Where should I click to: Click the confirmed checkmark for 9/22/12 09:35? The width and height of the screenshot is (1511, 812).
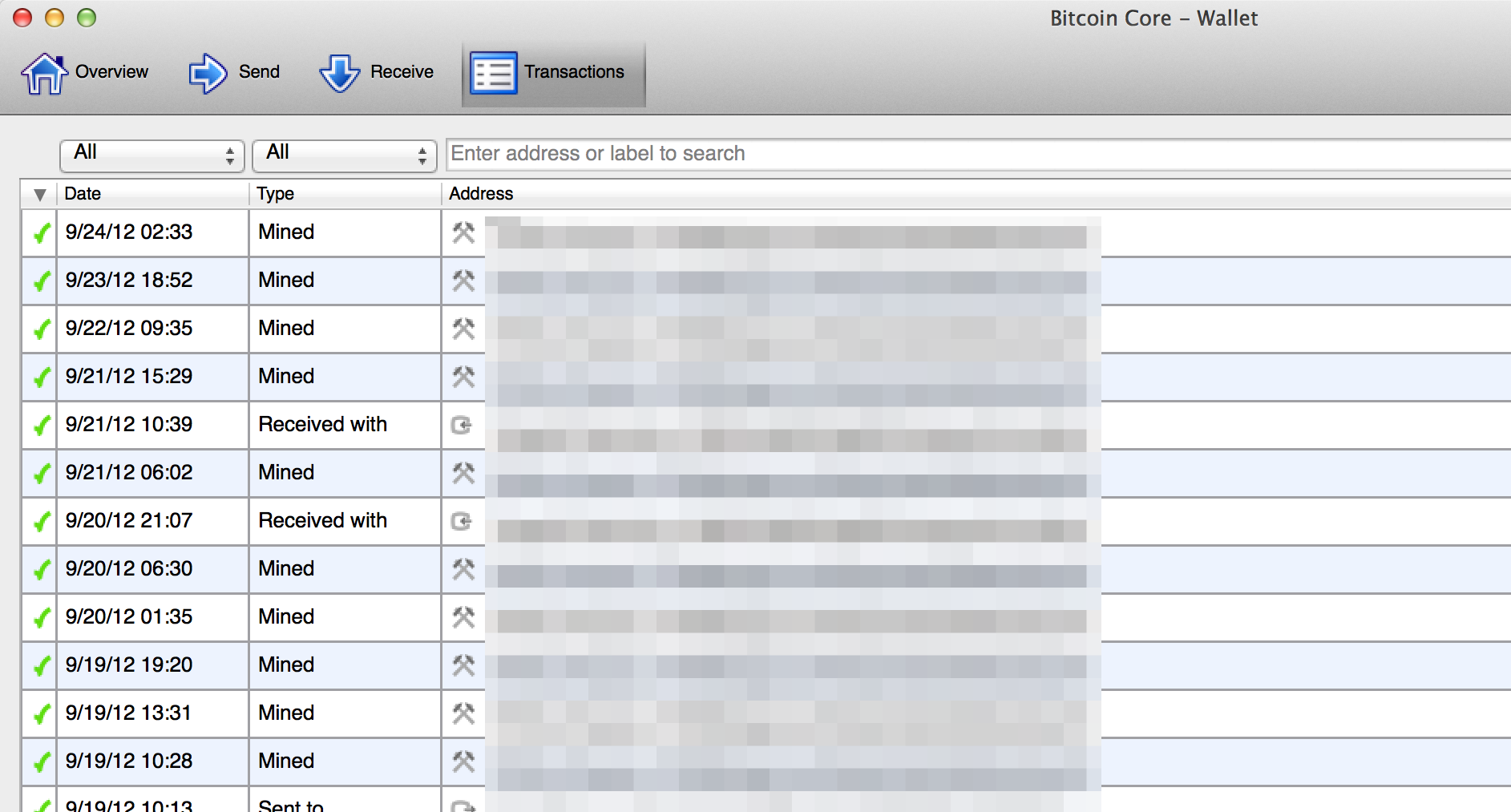pos(41,329)
